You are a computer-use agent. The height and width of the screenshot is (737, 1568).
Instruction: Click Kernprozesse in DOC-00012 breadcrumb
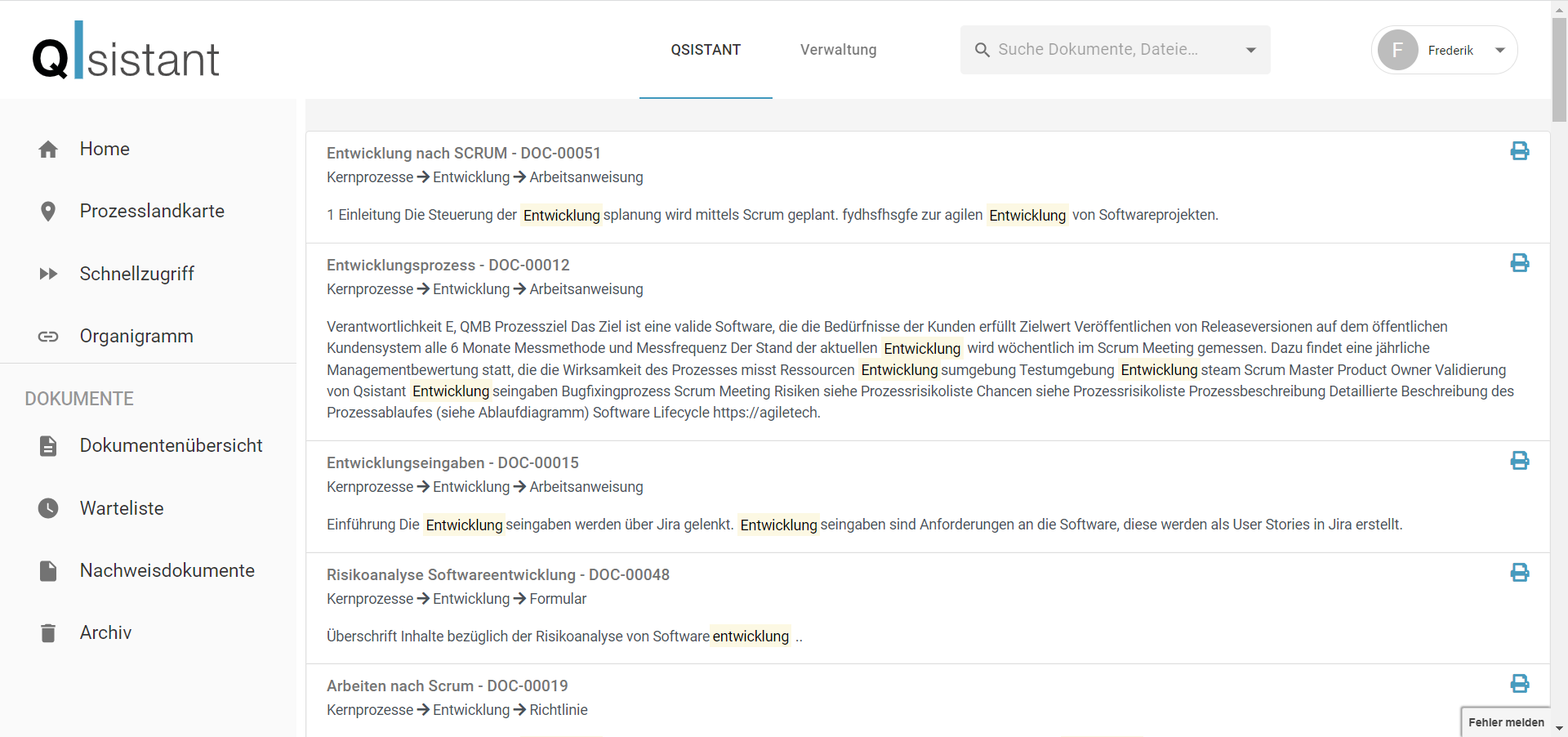tap(370, 289)
